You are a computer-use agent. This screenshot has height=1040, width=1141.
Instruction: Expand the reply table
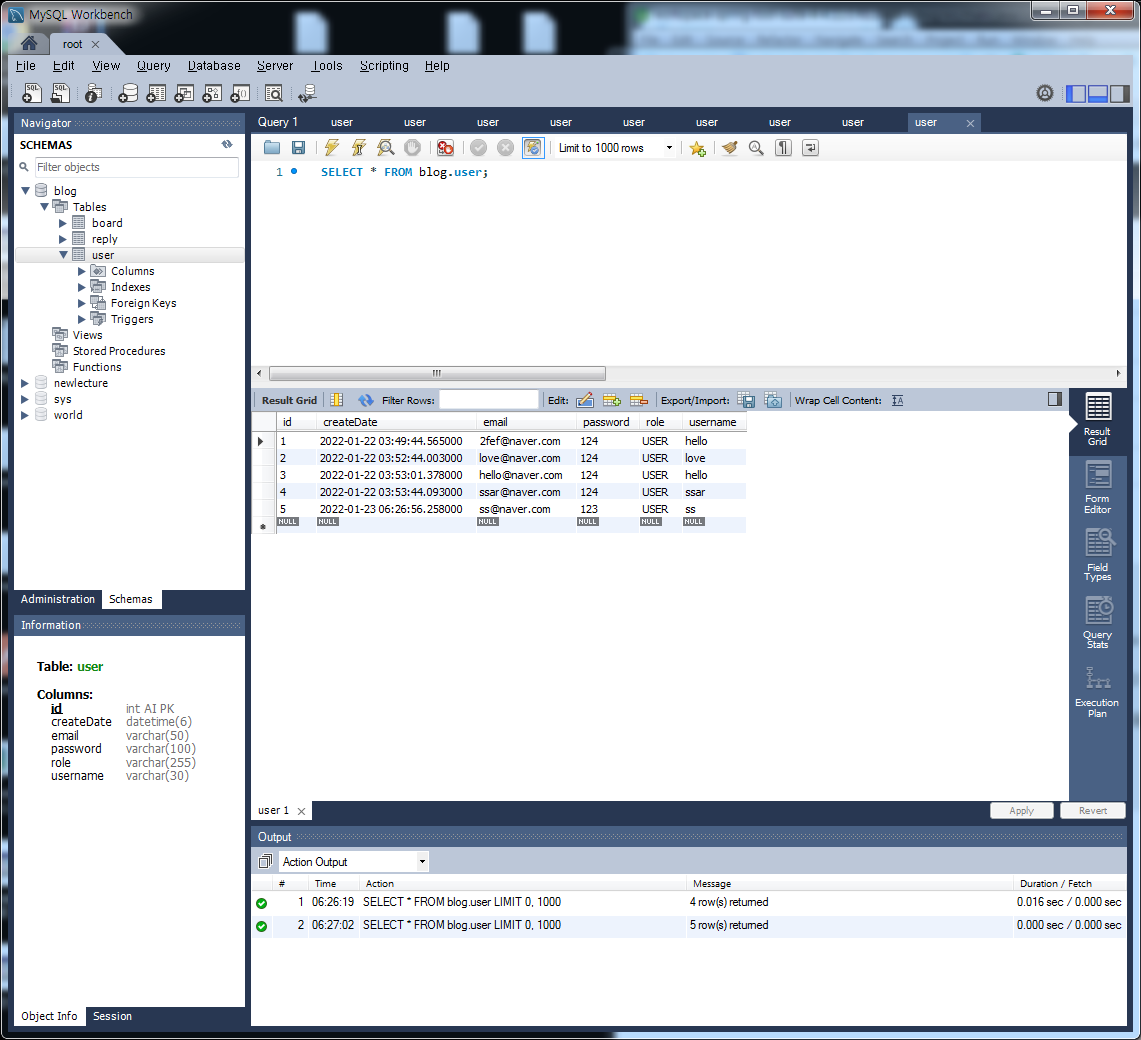click(x=63, y=239)
